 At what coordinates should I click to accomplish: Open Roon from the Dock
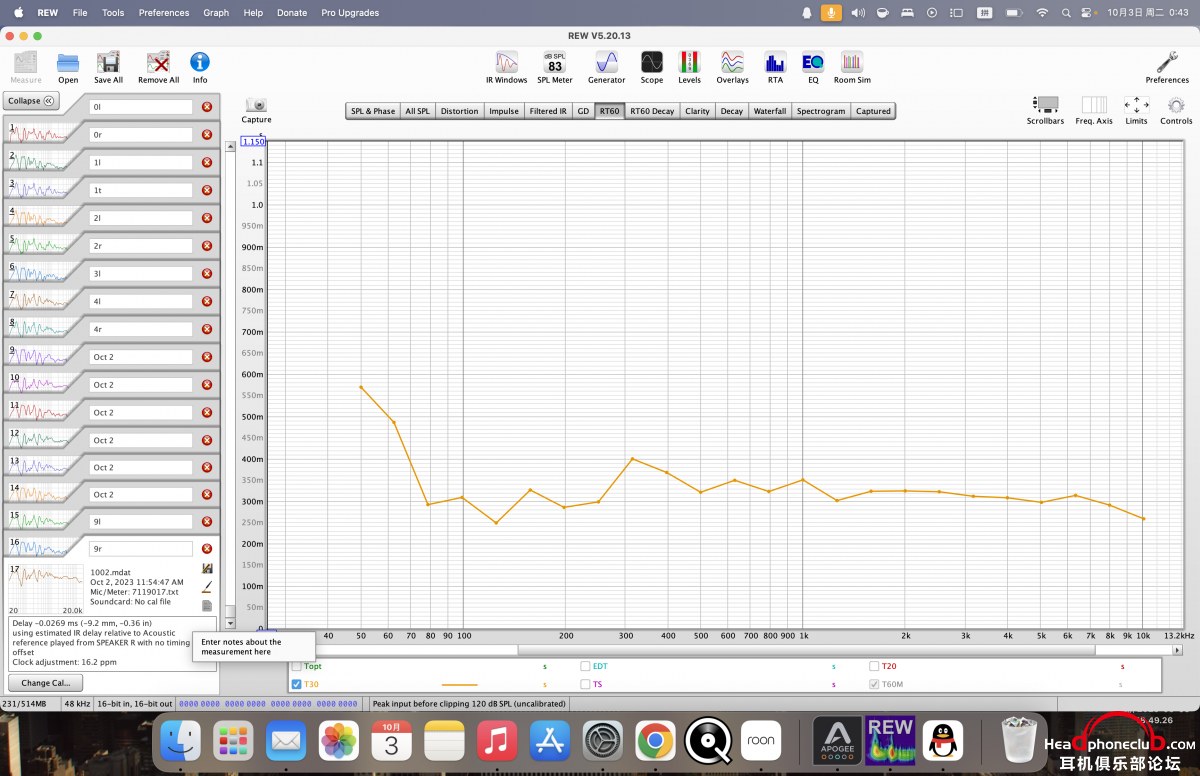pyautogui.click(x=763, y=741)
